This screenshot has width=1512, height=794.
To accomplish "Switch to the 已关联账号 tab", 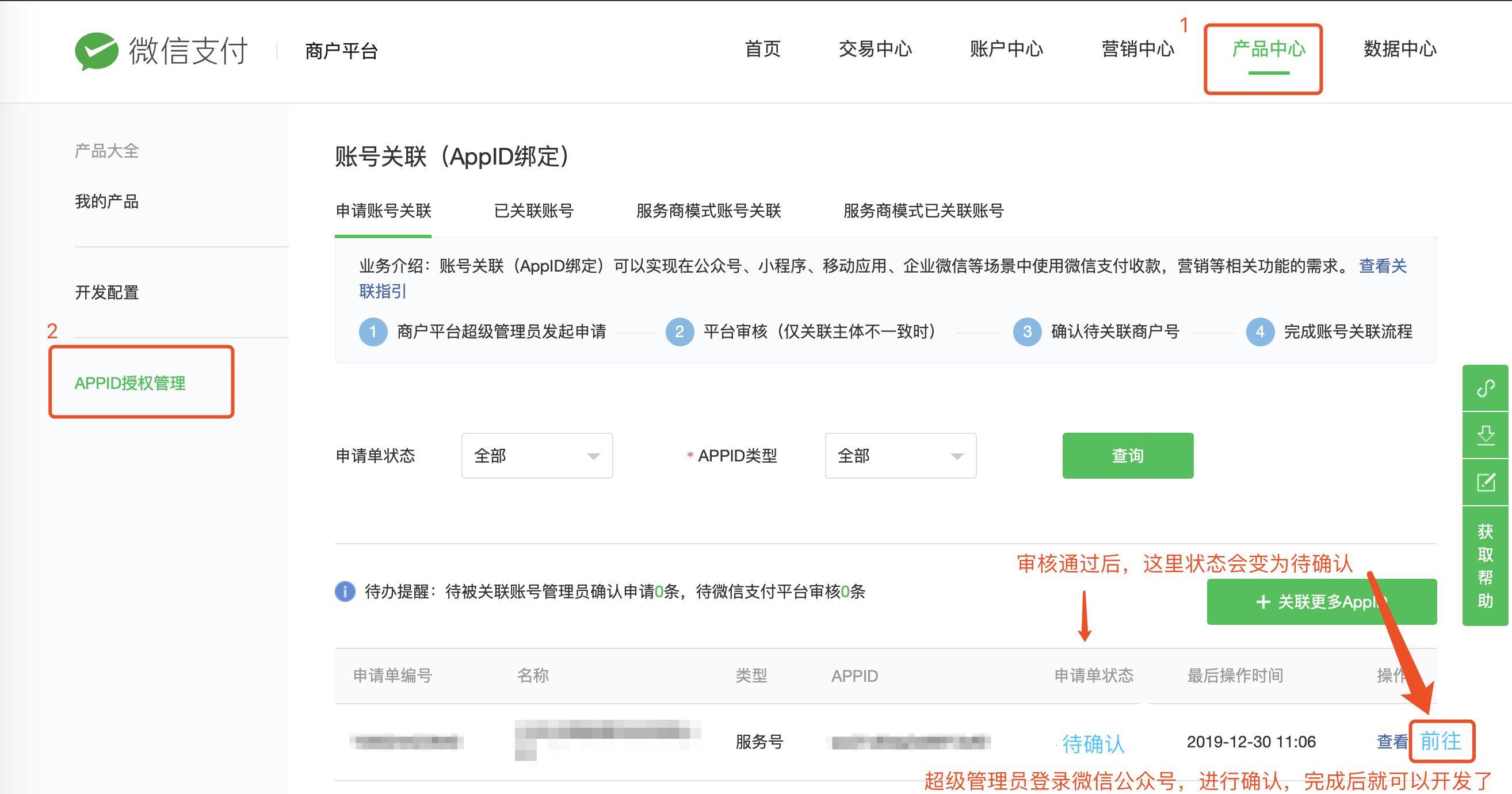I will pyautogui.click(x=534, y=211).
